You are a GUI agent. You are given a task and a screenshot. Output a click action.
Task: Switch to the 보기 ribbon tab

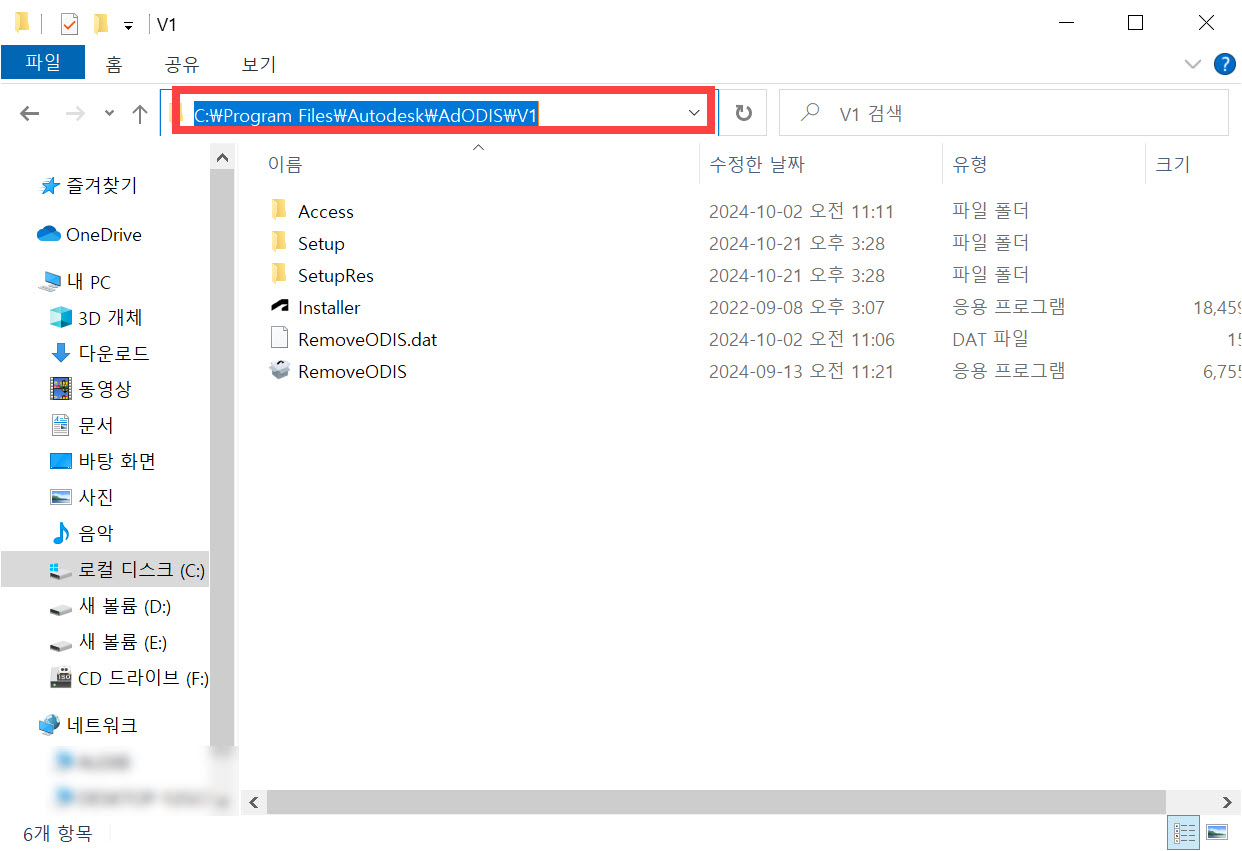(x=259, y=64)
